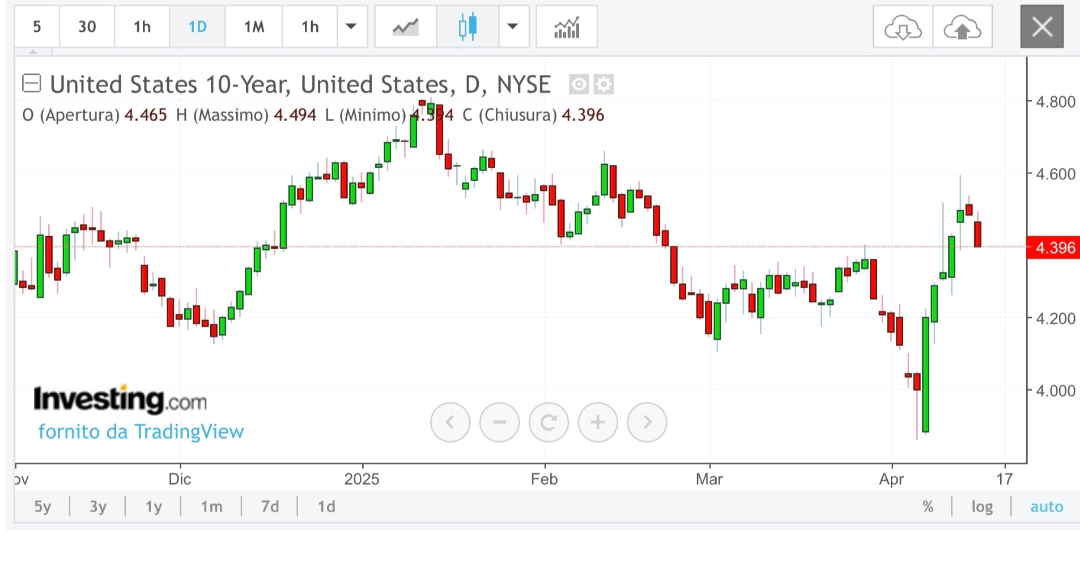This screenshot has height=567, width=1080.
Task: Collapse the chart legend with minus box
Action: click(x=31, y=83)
